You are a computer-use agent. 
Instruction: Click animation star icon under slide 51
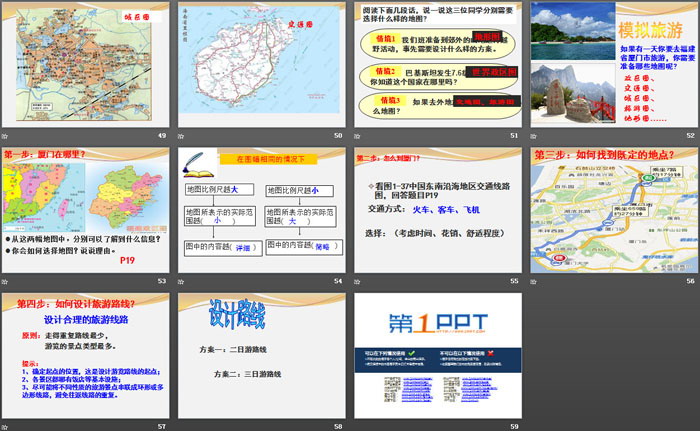point(357,136)
